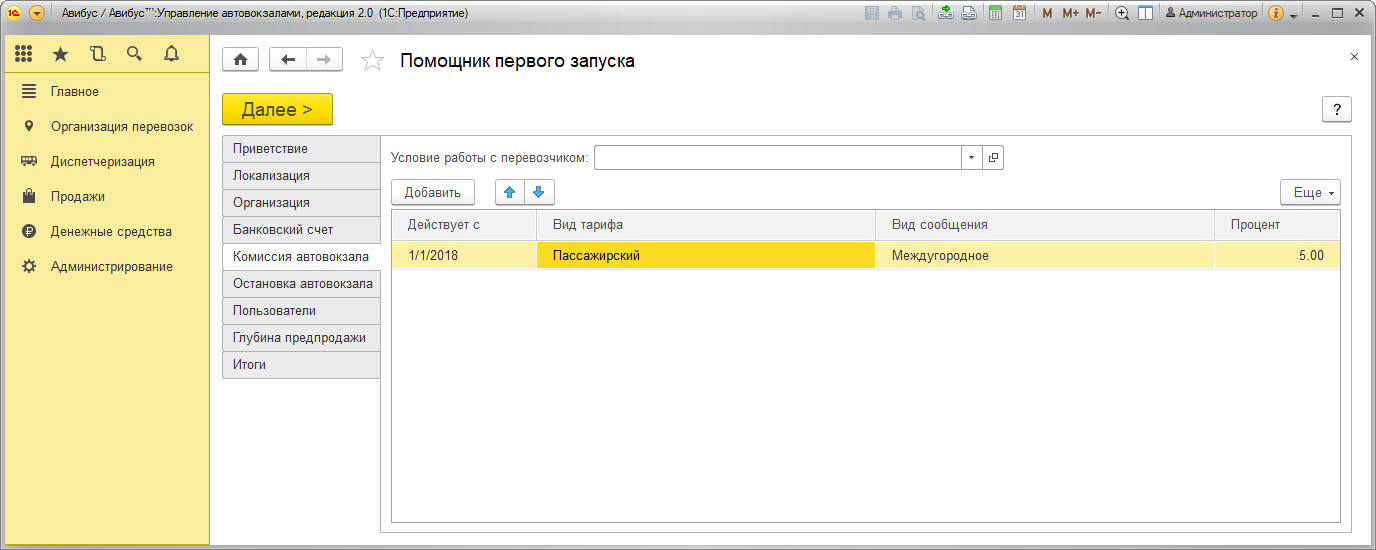Click the Добавить button

pos(432,192)
